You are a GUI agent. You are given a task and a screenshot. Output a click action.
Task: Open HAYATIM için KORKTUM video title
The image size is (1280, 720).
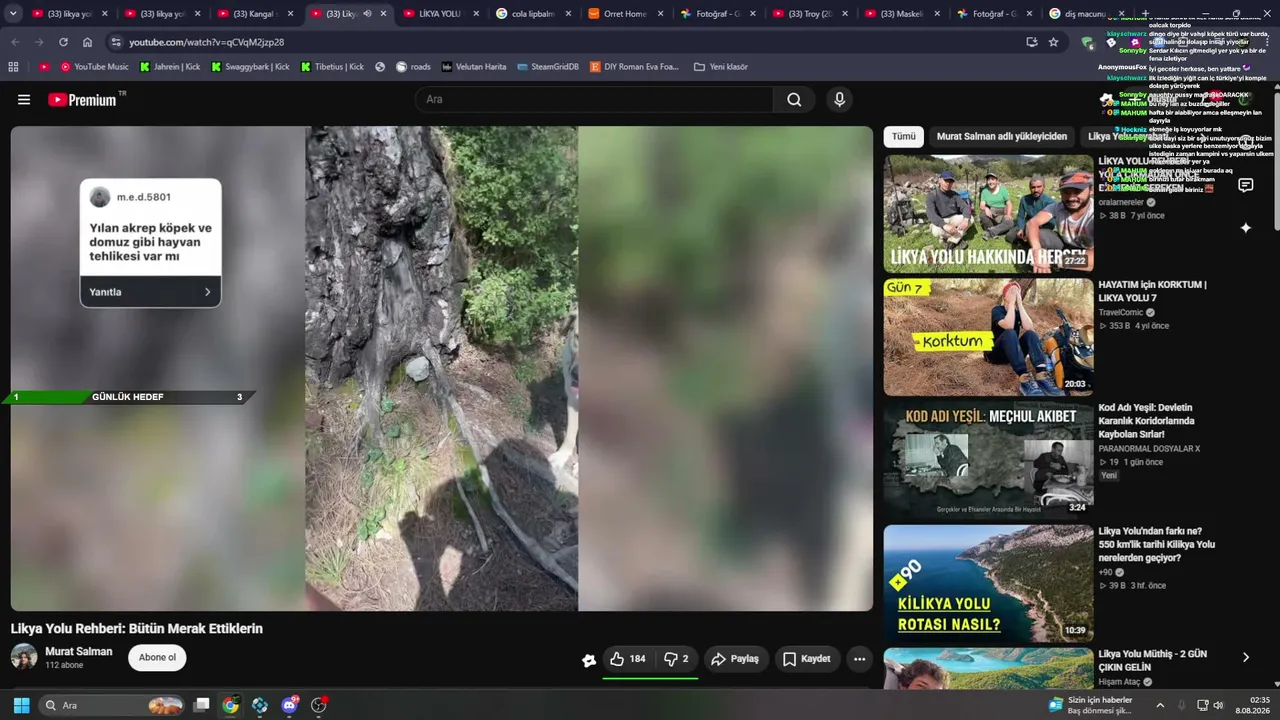(x=1152, y=291)
